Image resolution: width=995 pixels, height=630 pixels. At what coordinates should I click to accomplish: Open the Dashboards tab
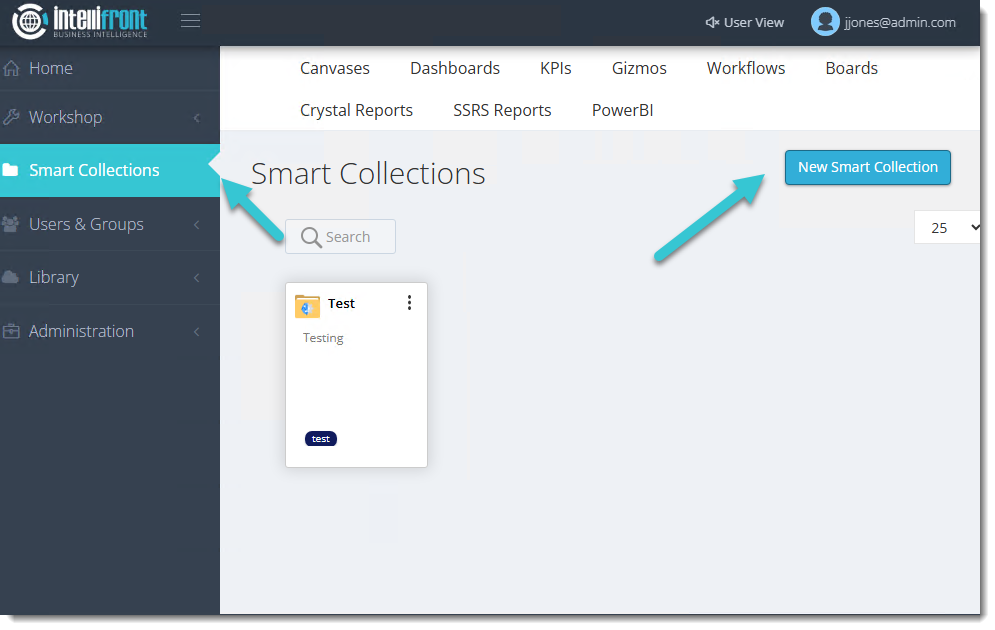point(455,68)
